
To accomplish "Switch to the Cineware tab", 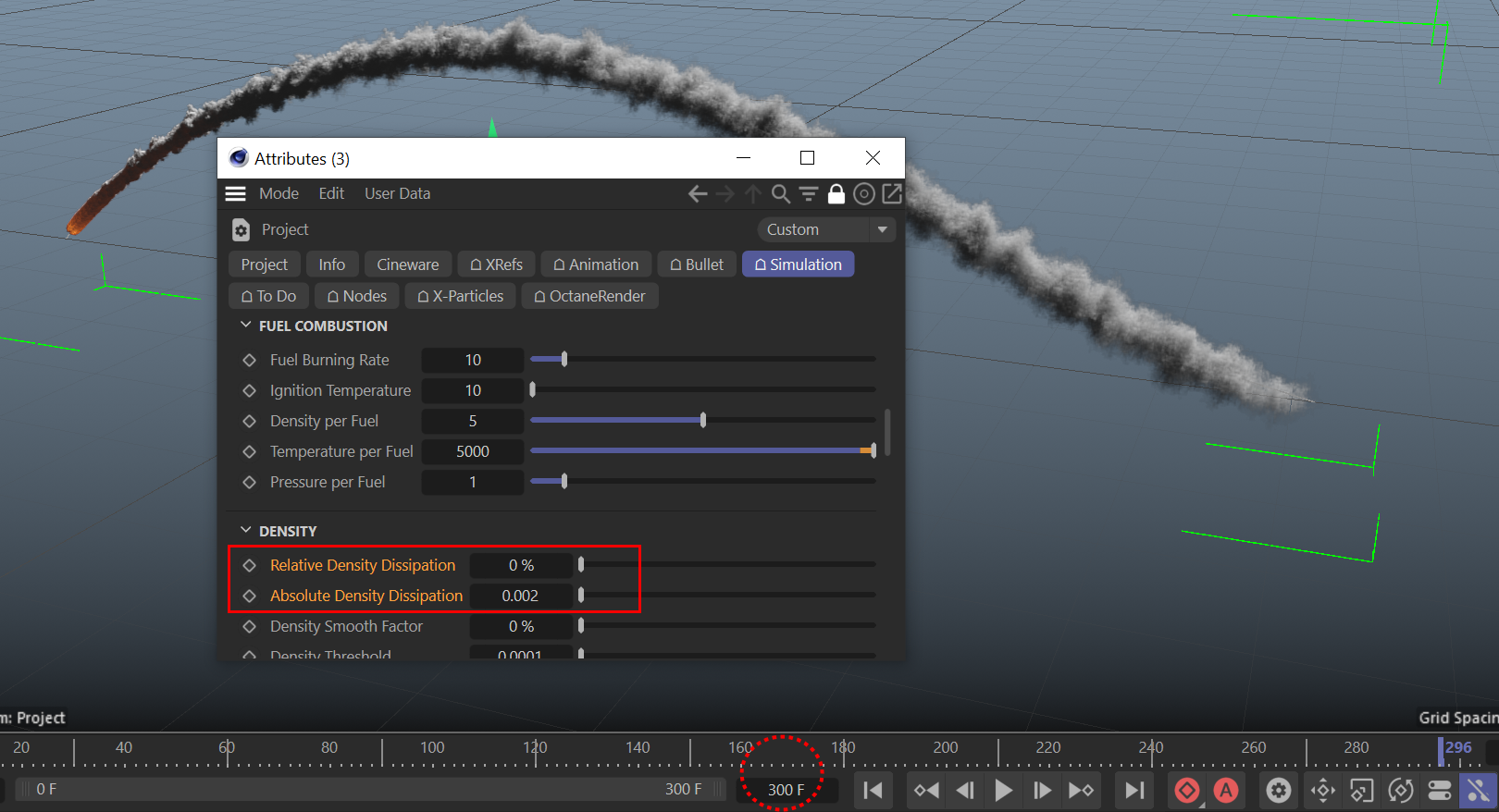I will click(408, 265).
